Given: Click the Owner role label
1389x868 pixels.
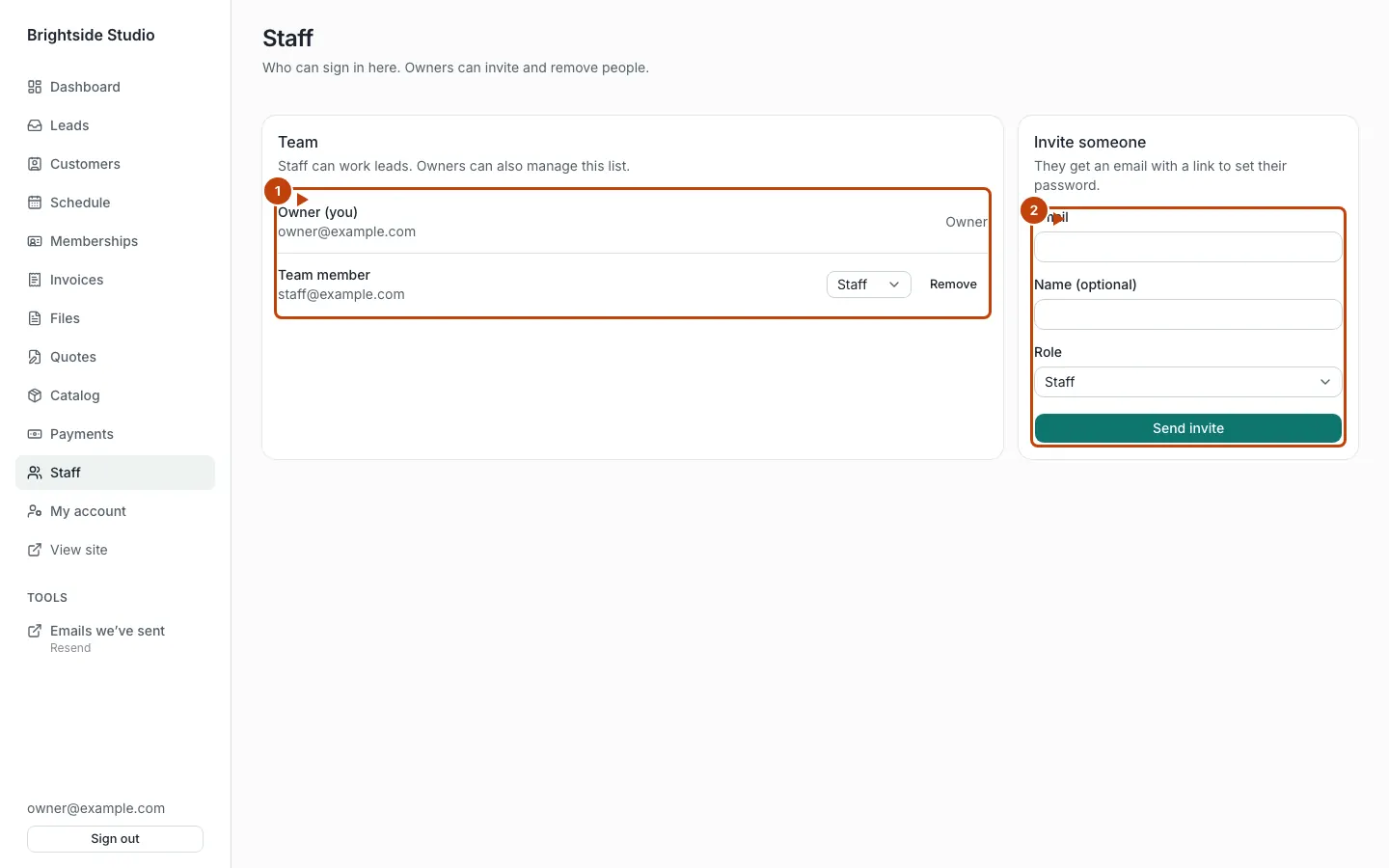Looking at the screenshot, I should 967,222.
